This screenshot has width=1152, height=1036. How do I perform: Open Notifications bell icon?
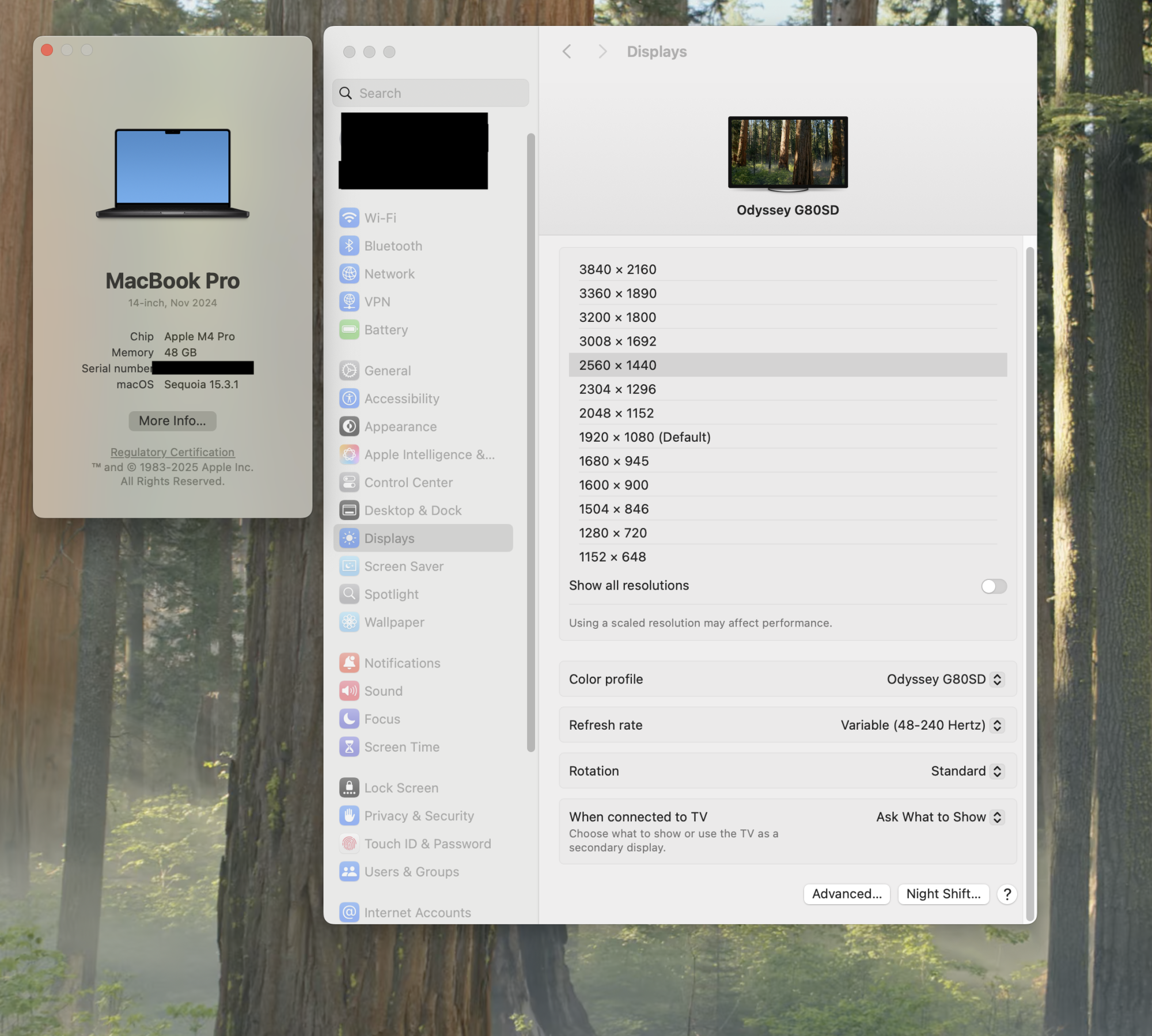pos(349,663)
